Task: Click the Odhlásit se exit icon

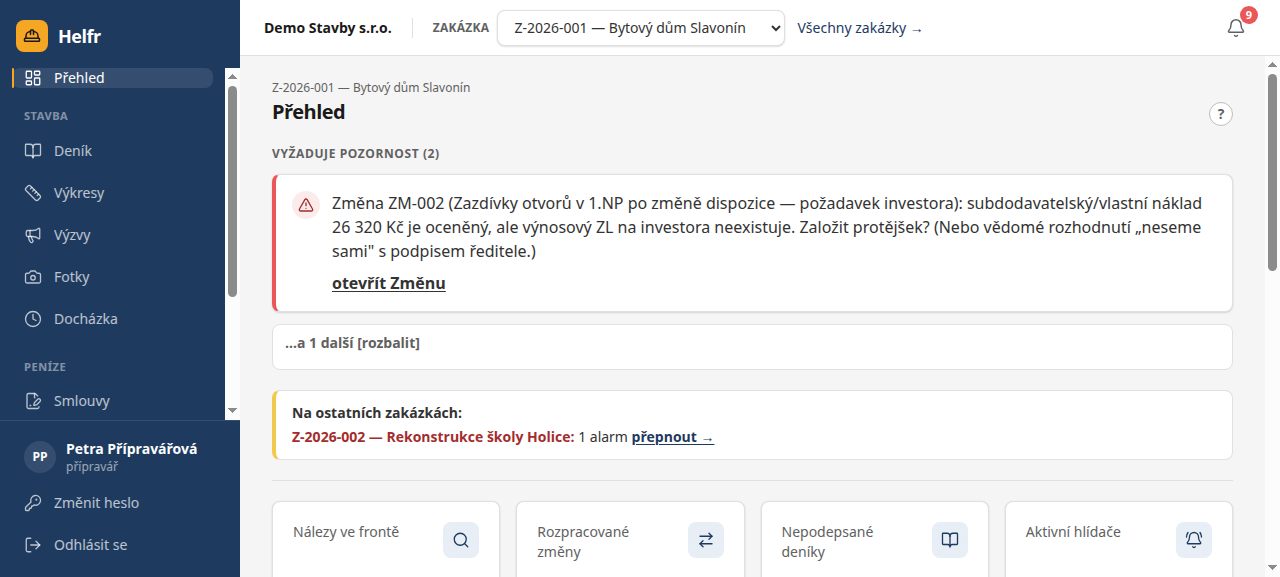Action: (33, 545)
